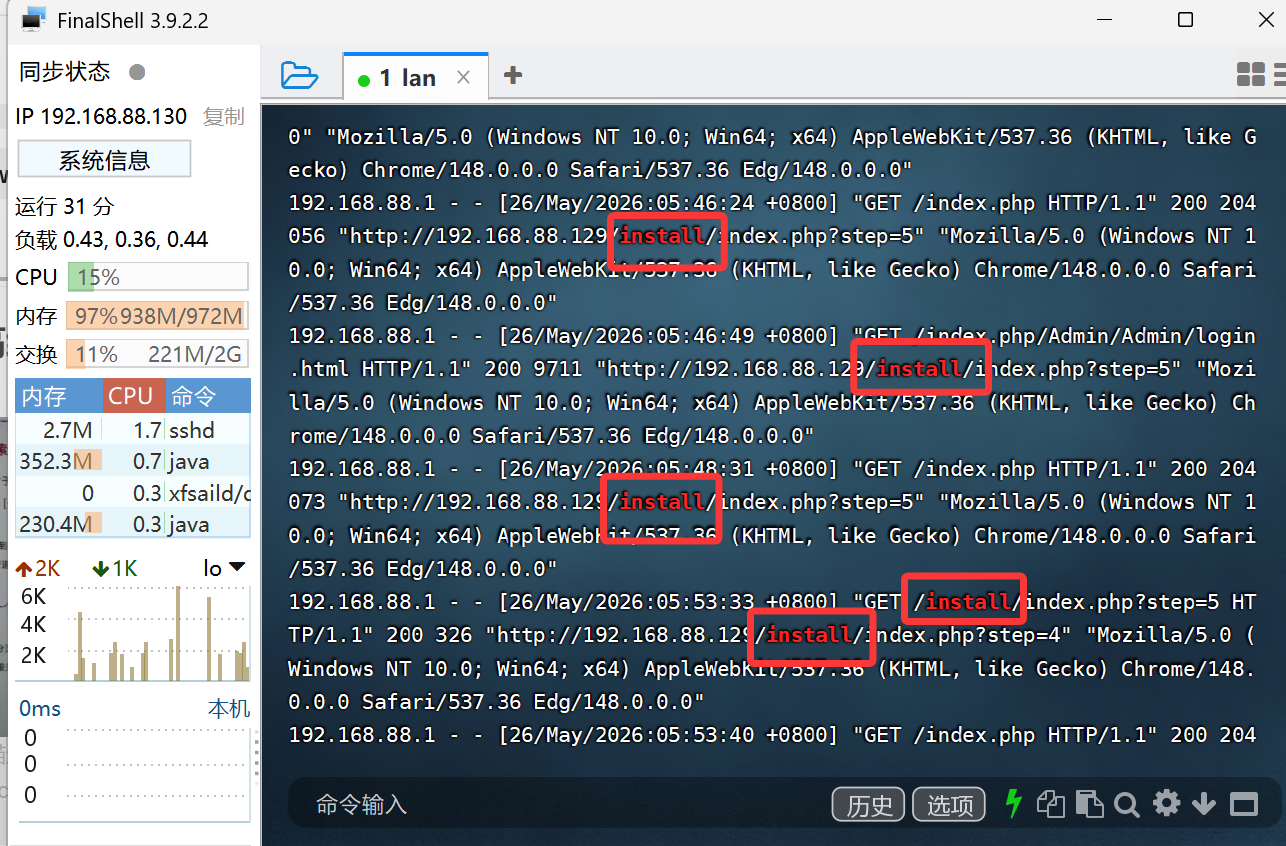This screenshot has height=846, width=1286.
Task: Open the 选项 options button
Action: pyautogui.click(x=949, y=805)
